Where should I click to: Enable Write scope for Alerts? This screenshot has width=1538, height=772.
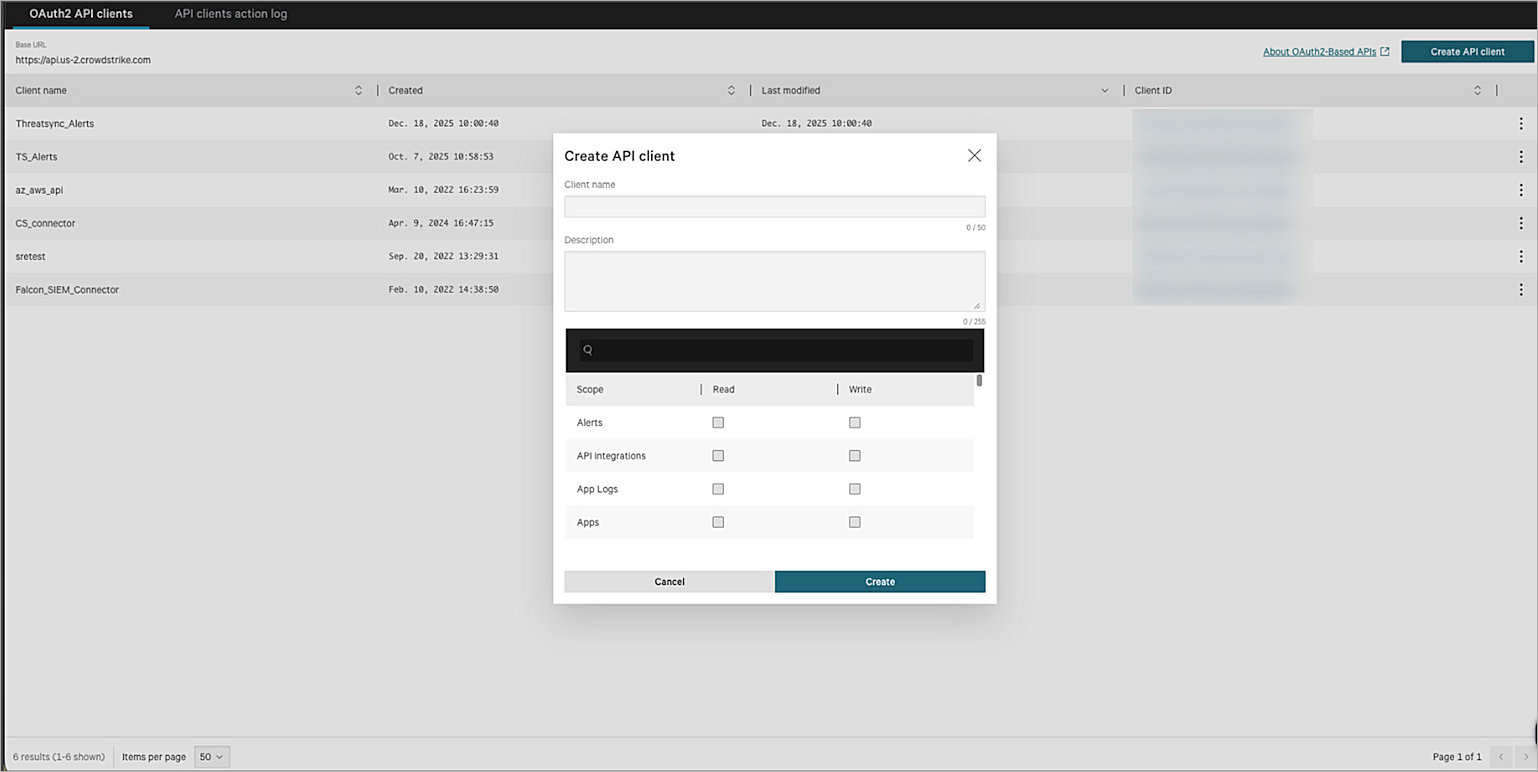tap(854, 422)
